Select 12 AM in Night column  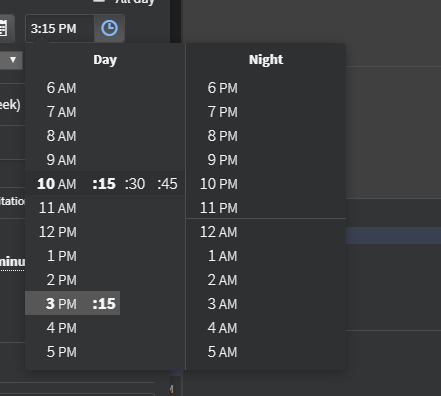219,232
